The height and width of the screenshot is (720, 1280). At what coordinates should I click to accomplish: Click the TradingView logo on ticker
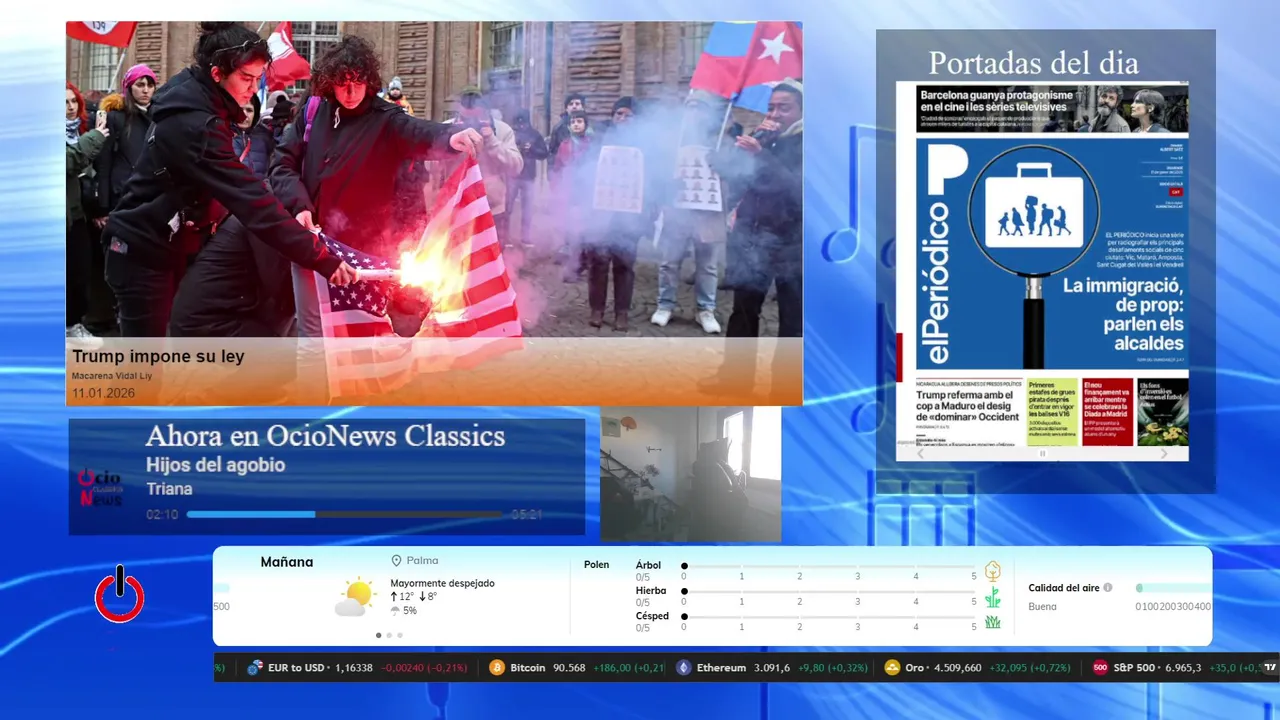tap(1270, 667)
